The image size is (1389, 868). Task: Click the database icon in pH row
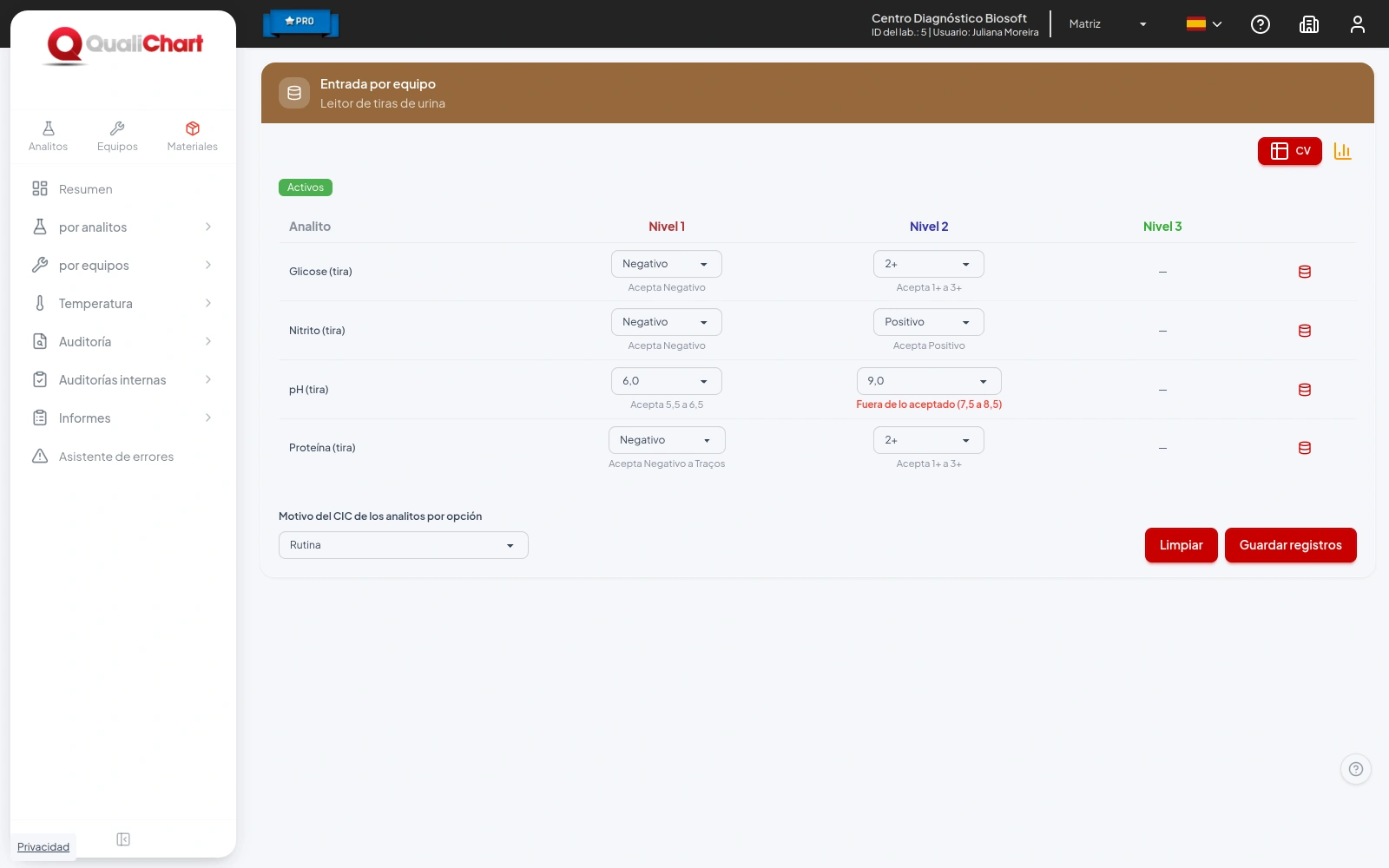[1305, 390]
